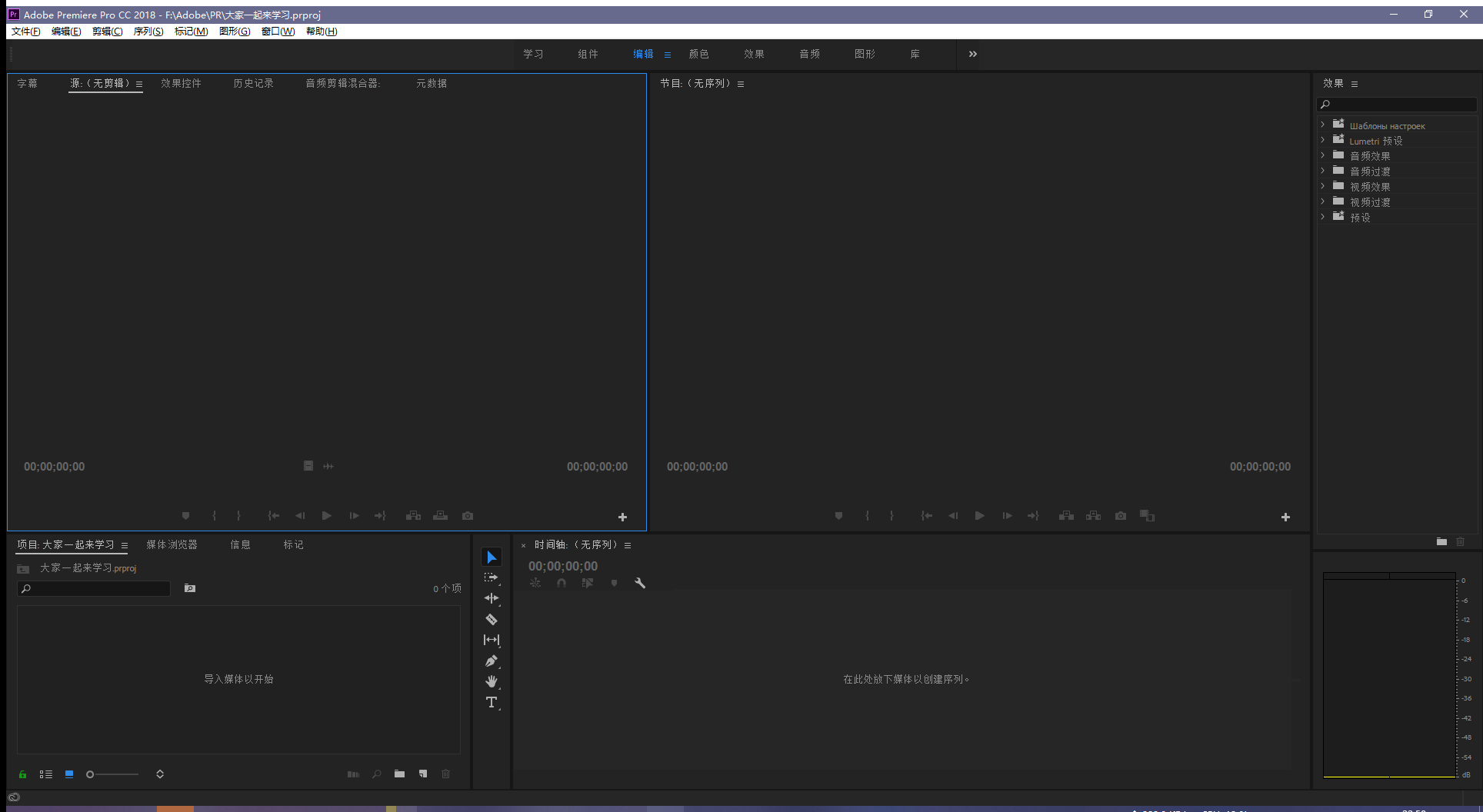Click Insert button in Source monitor
The width and height of the screenshot is (1483, 812).
click(413, 516)
